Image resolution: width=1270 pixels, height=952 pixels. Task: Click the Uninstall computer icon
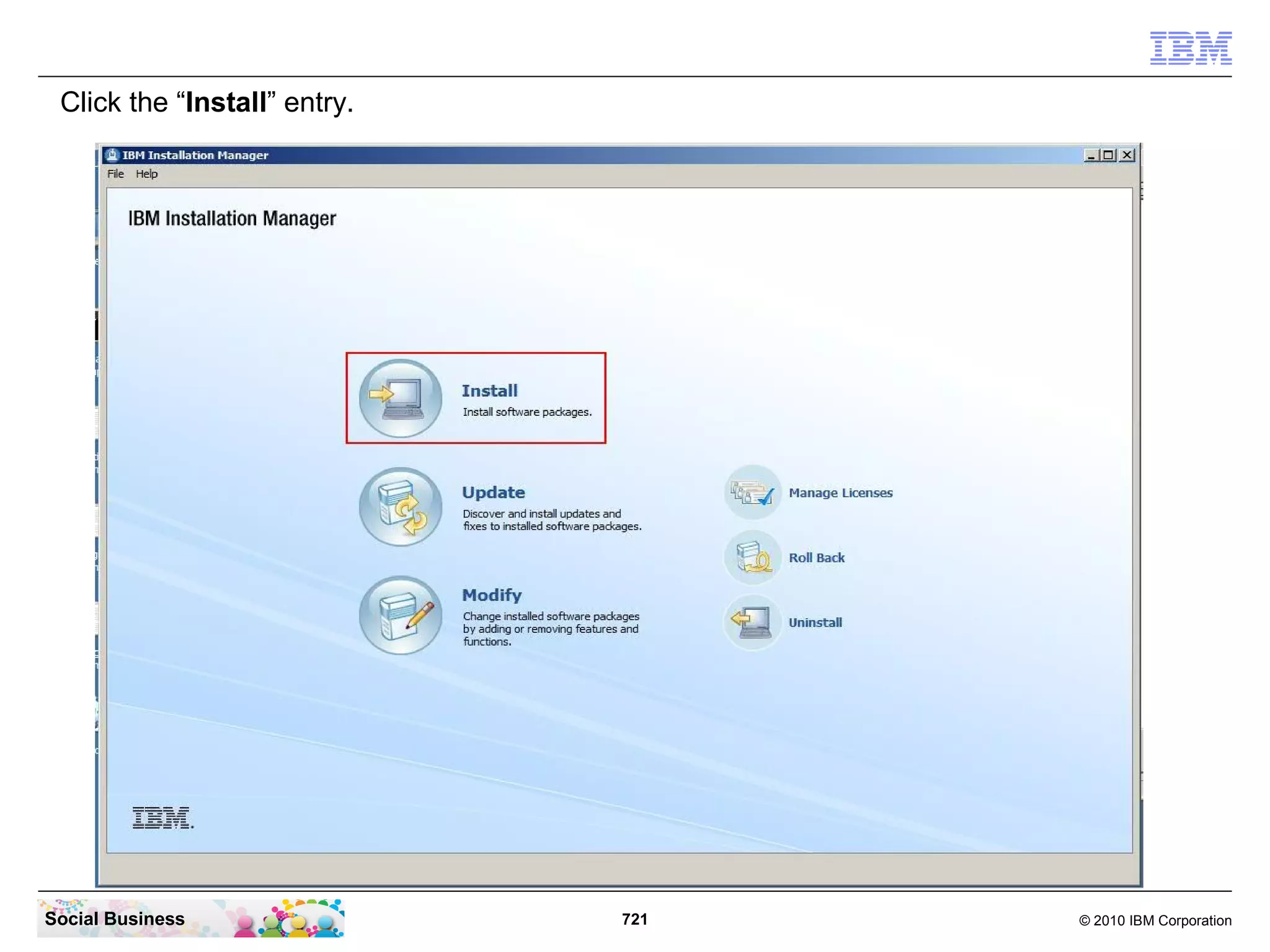[753, 622]
